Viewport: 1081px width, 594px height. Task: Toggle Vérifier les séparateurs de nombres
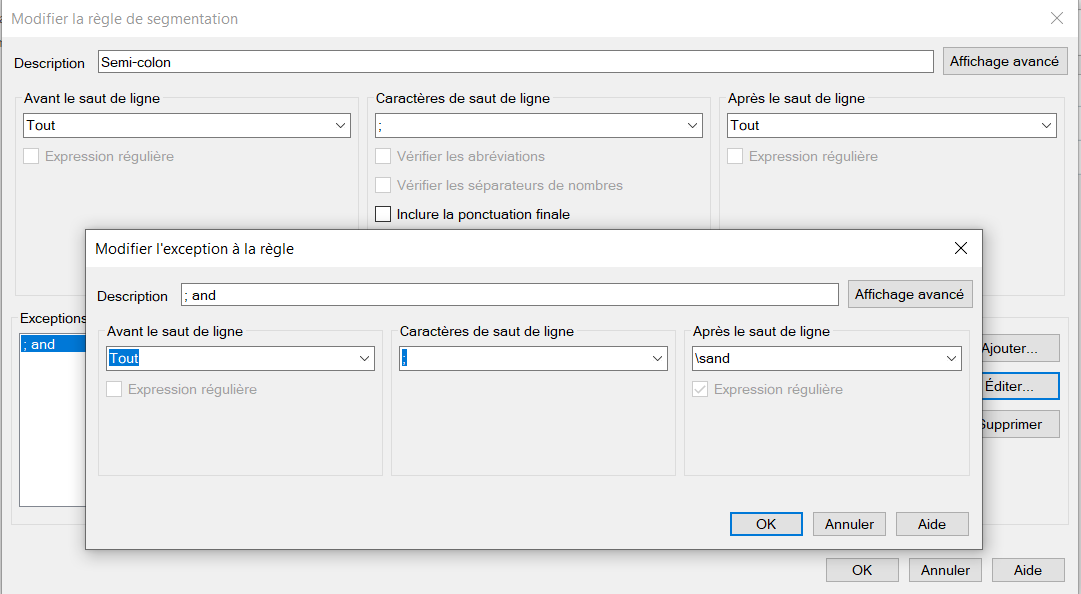383,185
